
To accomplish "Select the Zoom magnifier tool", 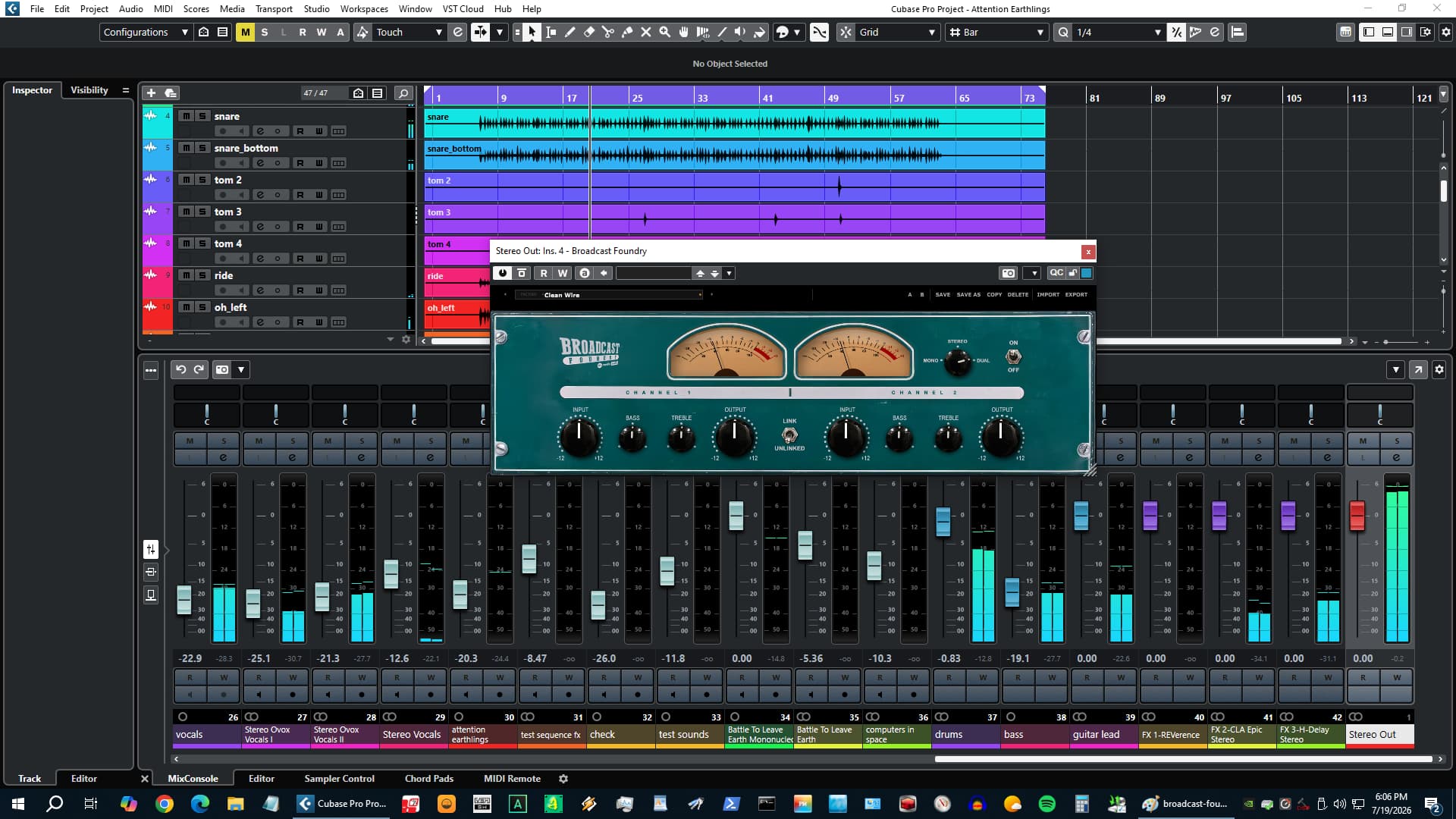I will (665, 32).
